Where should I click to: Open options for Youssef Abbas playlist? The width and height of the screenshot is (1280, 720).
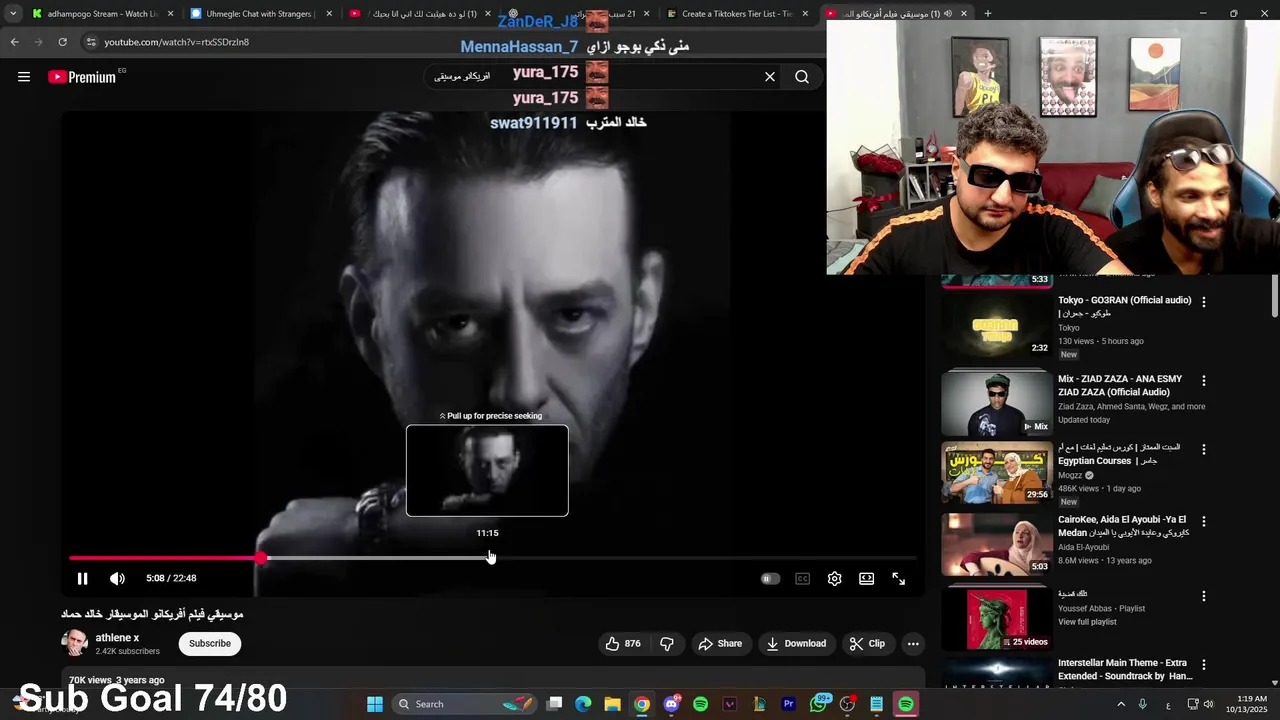coord(1204,595)
